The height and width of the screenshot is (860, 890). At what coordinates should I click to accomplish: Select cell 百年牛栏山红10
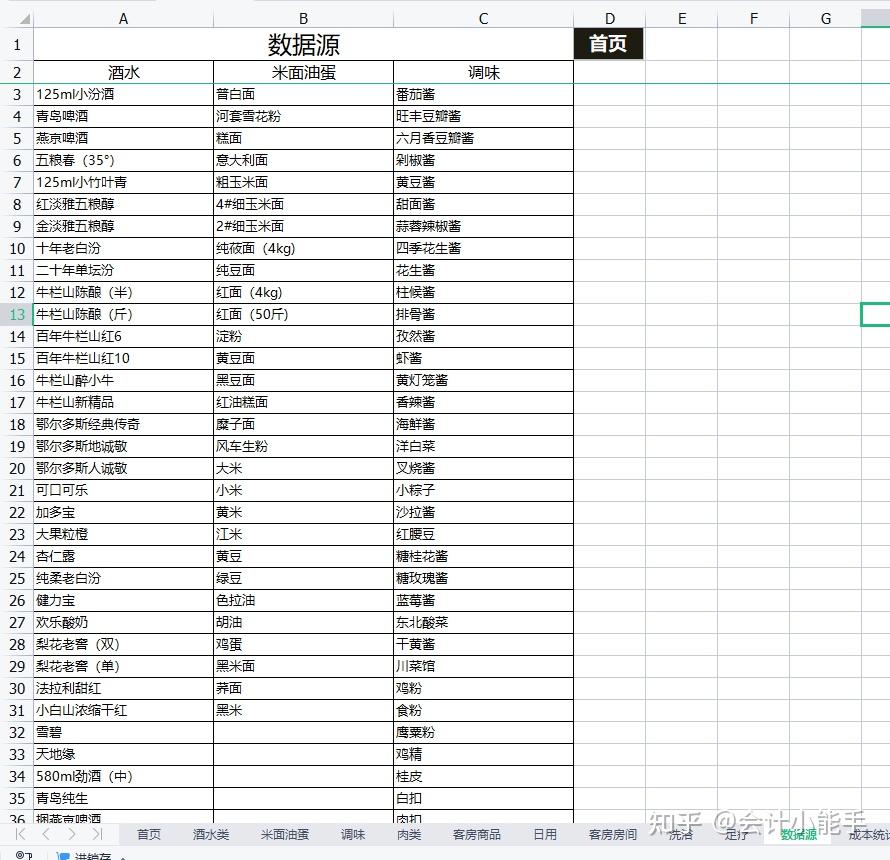[123, 359]
